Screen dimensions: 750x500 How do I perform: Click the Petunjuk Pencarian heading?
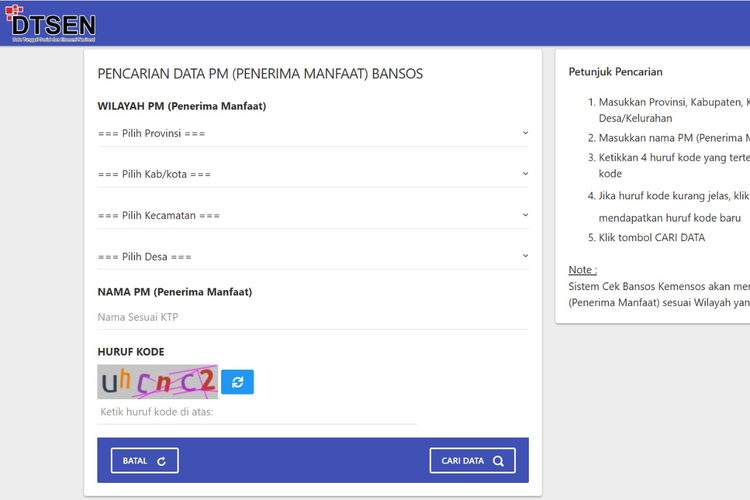coord(615,72)
